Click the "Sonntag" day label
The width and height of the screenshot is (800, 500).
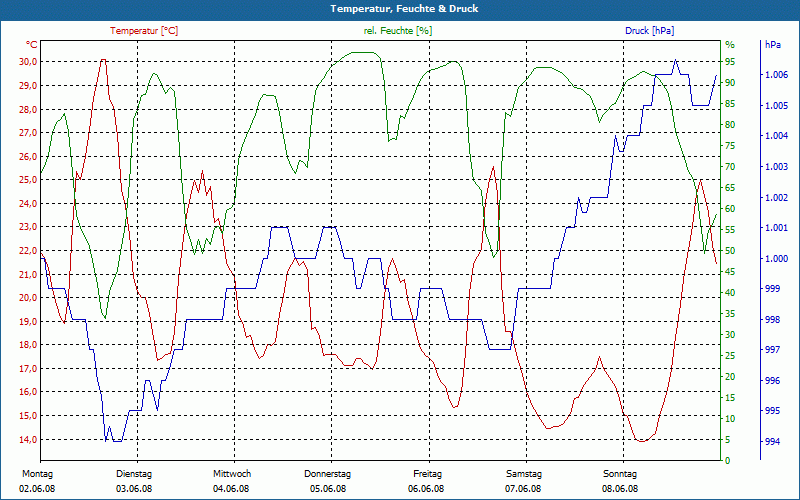click(x=620, y=474)
